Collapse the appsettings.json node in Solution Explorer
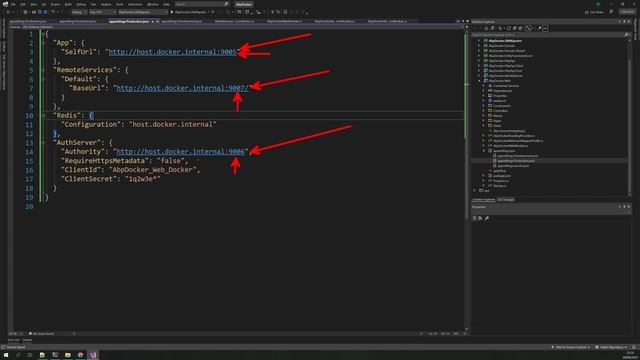This screenshot has width=640, height=360. pos(484,151)
